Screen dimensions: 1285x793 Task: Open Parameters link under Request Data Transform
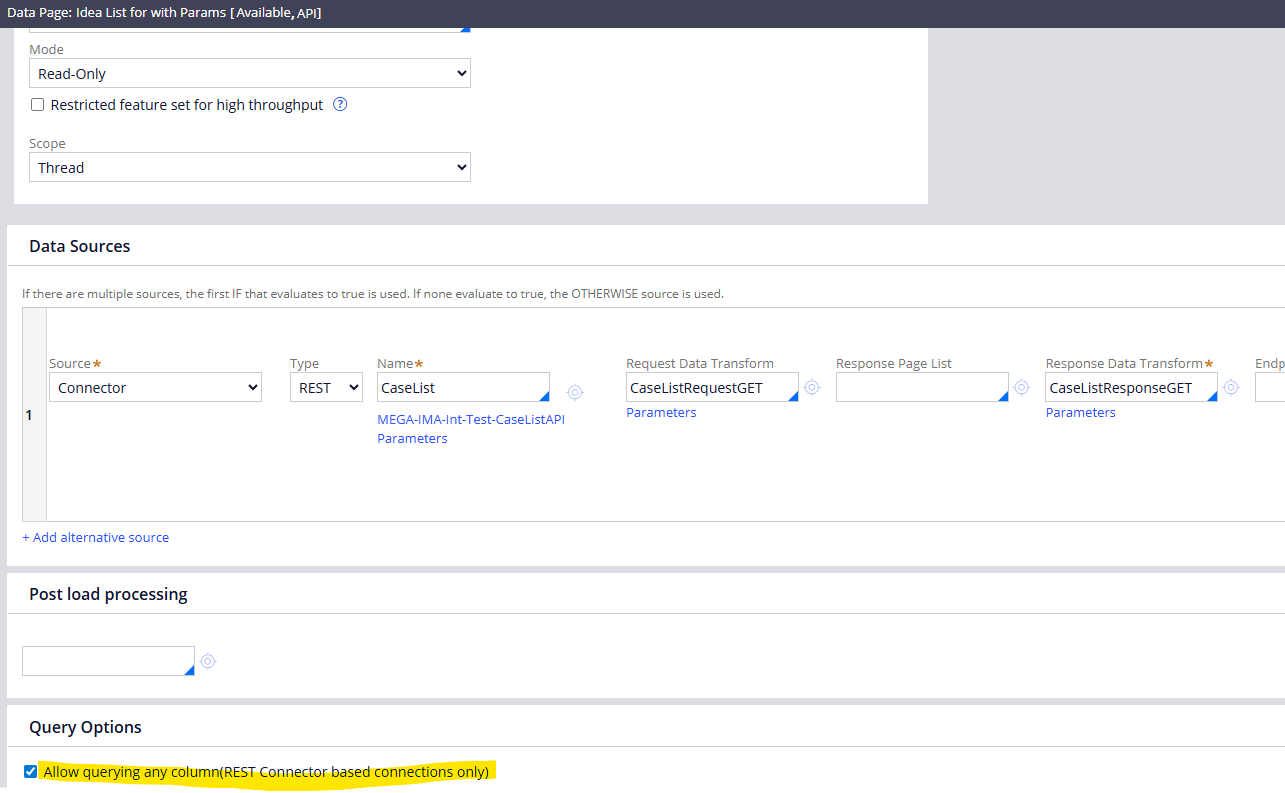(661, 412)
